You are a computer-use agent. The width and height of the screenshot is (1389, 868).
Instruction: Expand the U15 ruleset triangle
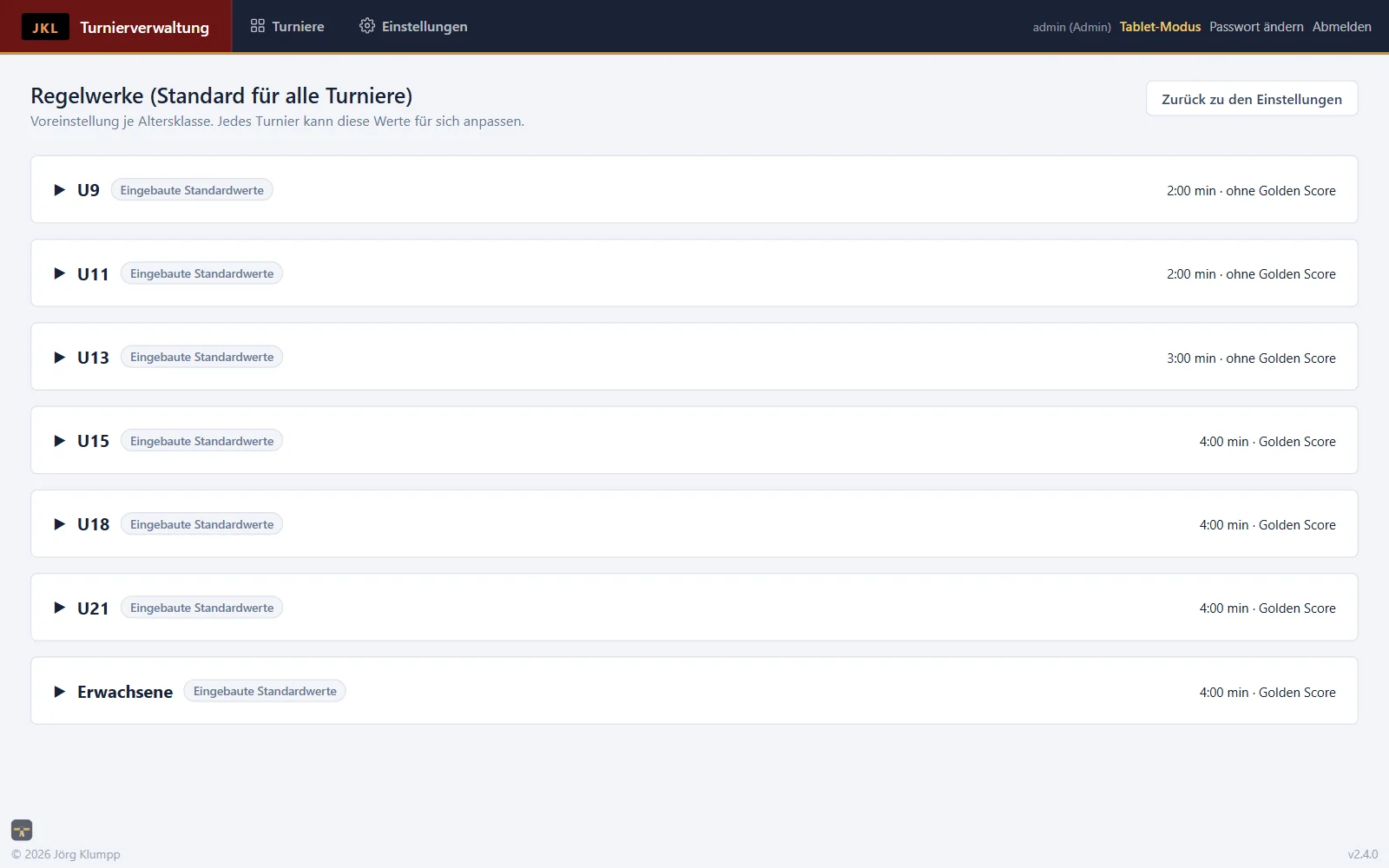pos(60,441)
